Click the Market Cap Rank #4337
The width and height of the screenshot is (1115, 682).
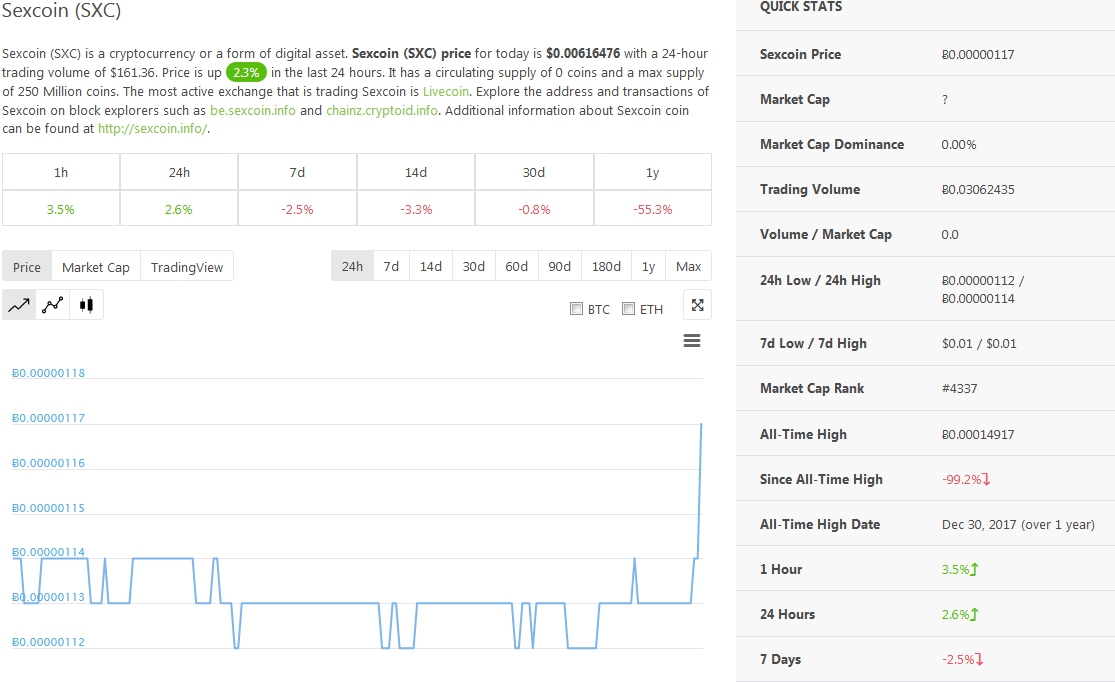tap(959, 388)
